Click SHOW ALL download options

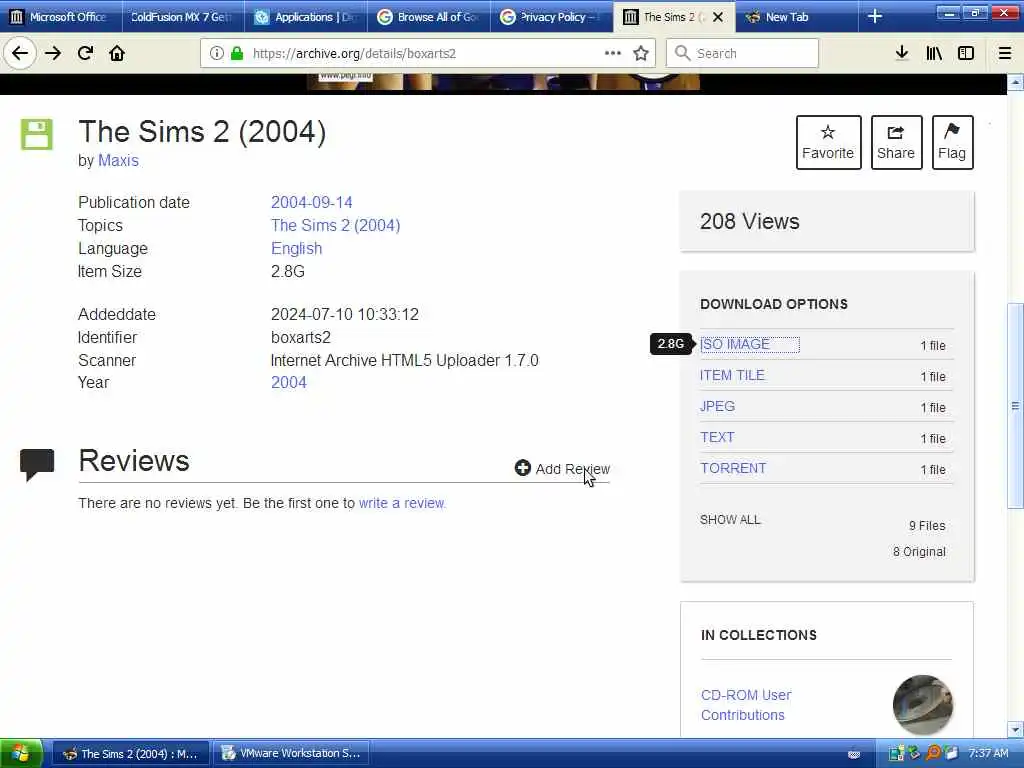(730, 520)
